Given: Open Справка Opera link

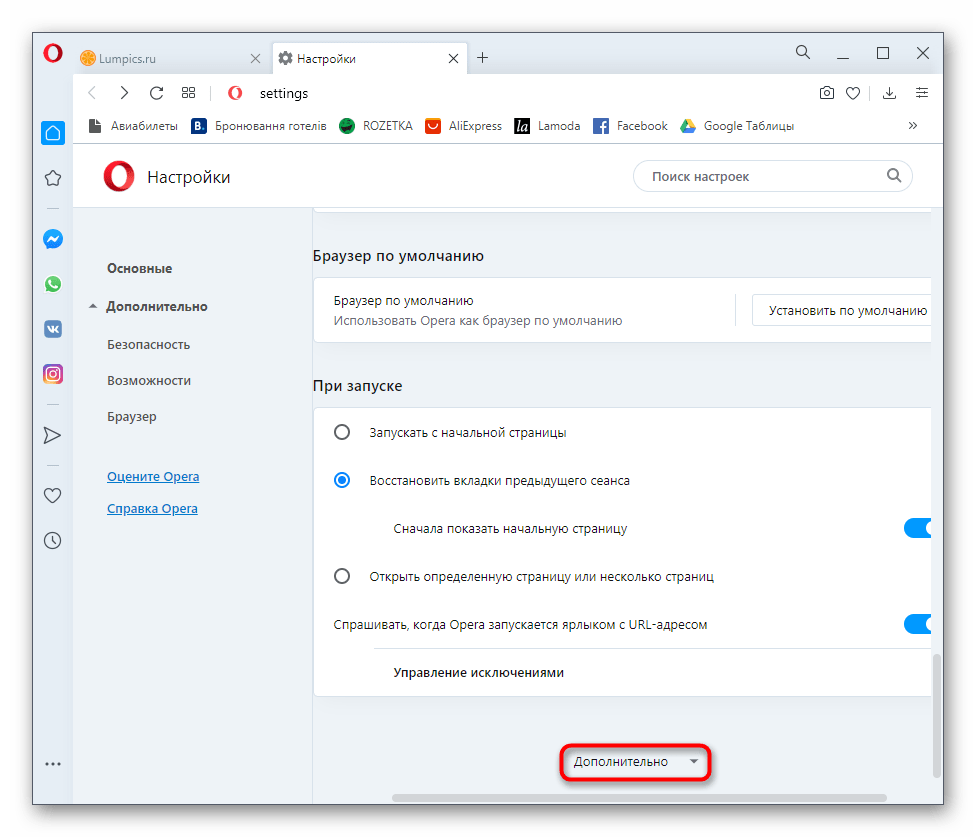Looking at the screenshot, I should (152, 508).
